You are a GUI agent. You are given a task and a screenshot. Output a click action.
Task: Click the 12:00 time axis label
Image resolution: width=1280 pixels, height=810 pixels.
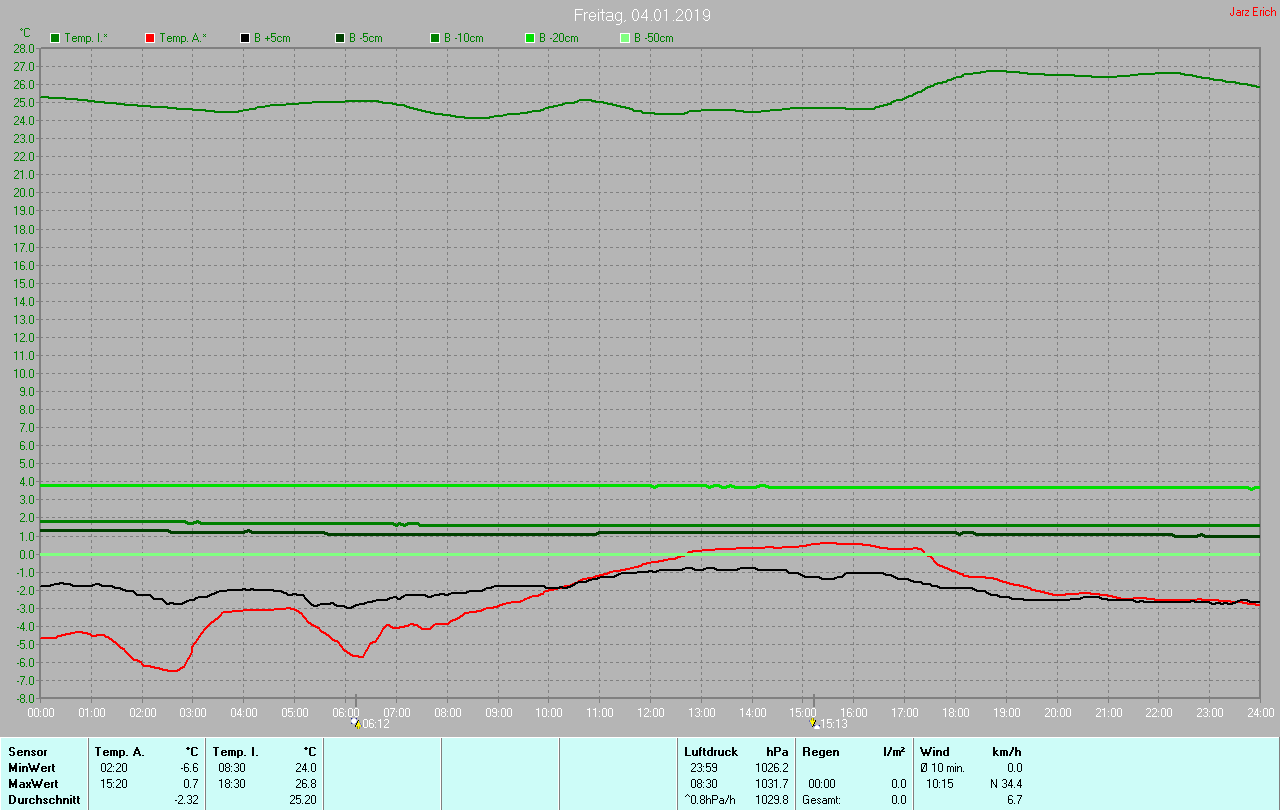650,712
